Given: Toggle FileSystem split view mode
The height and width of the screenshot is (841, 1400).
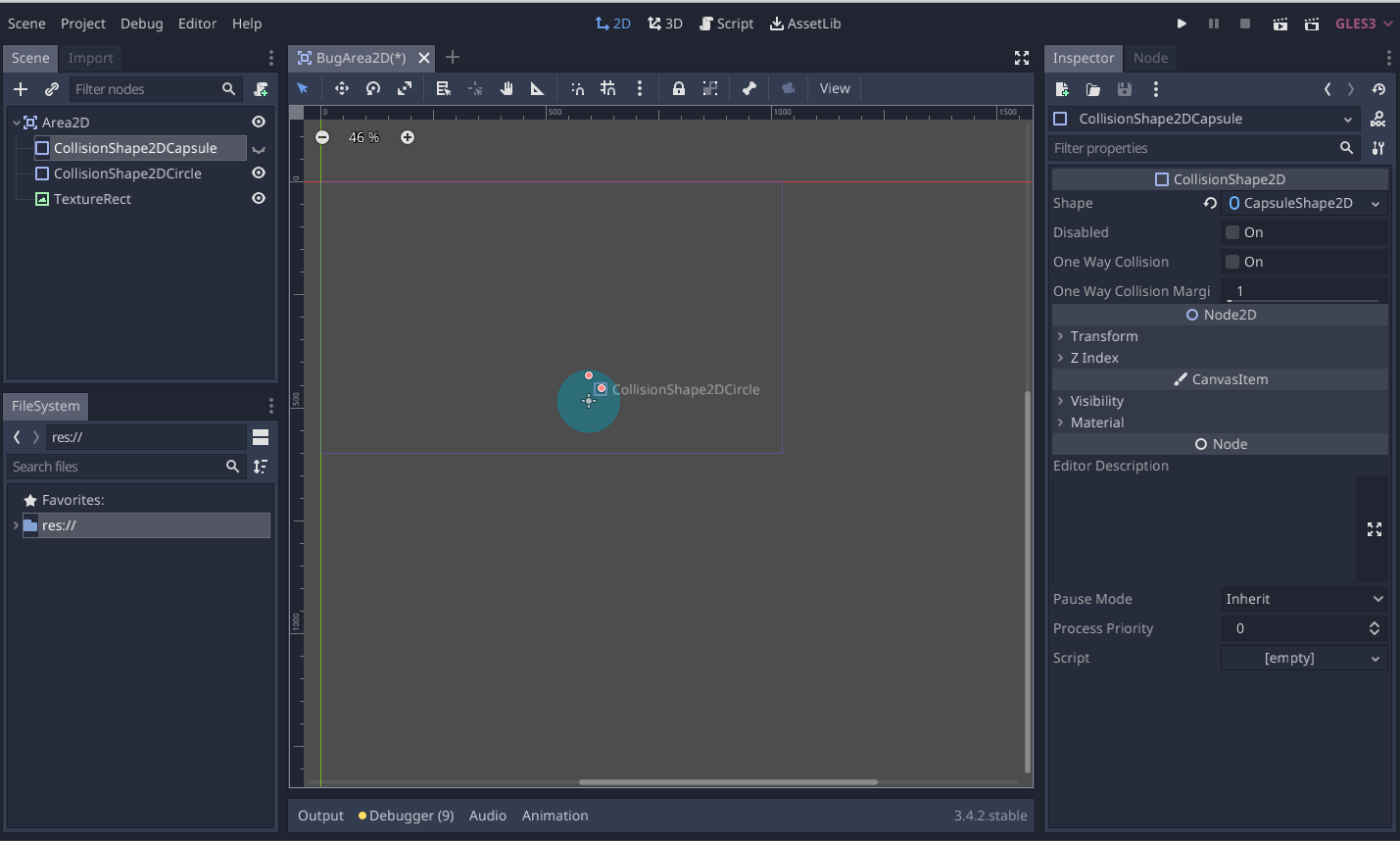Looking at the screenshot, I should (261, 437).
